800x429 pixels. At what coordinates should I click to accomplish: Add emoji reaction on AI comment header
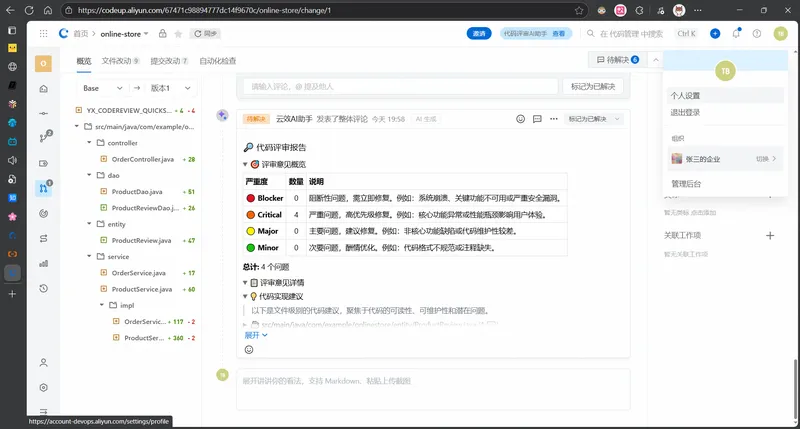click(520, 119)
